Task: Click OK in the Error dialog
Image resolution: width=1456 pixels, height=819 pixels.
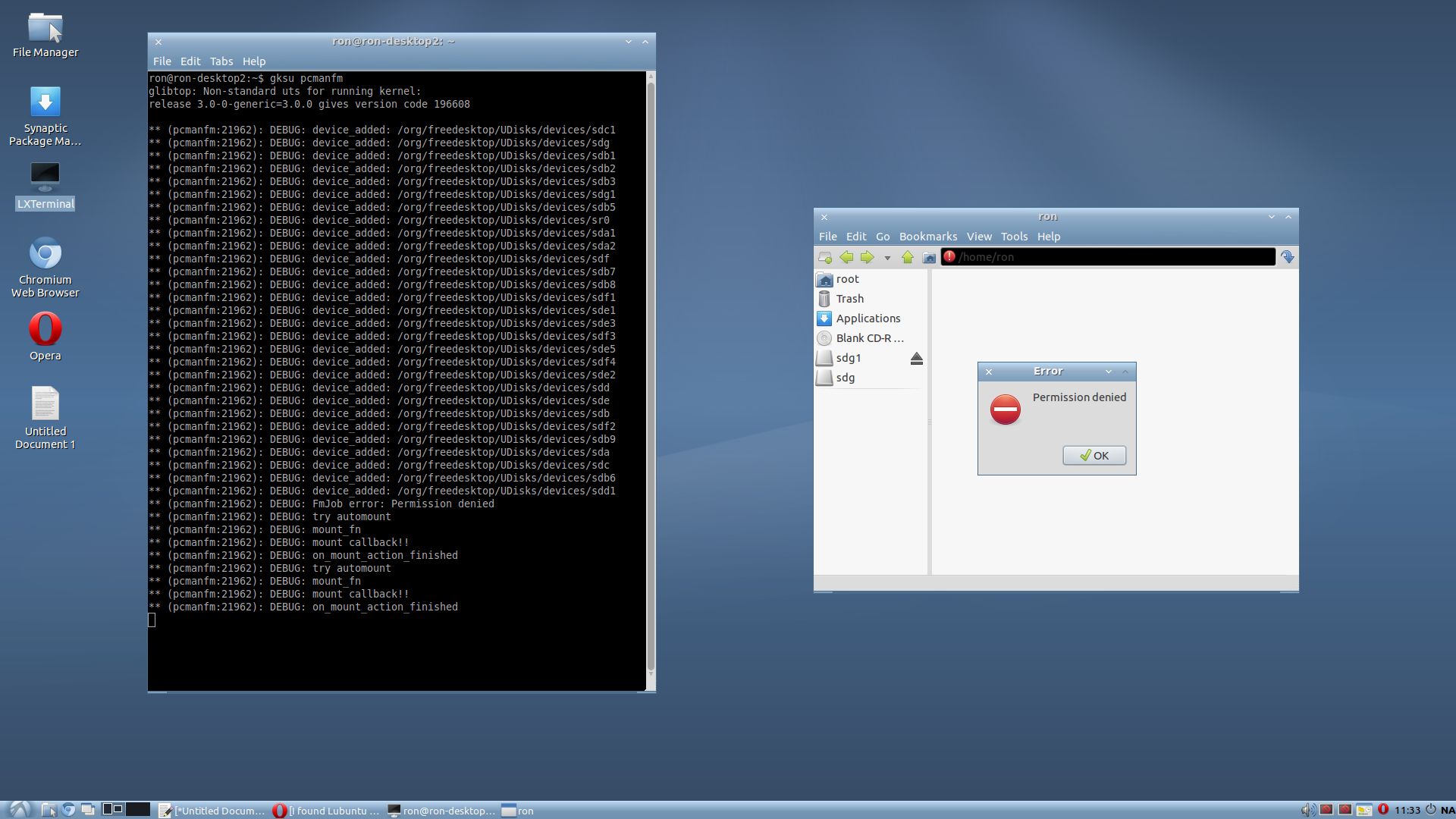Action: coord(1094,456)
